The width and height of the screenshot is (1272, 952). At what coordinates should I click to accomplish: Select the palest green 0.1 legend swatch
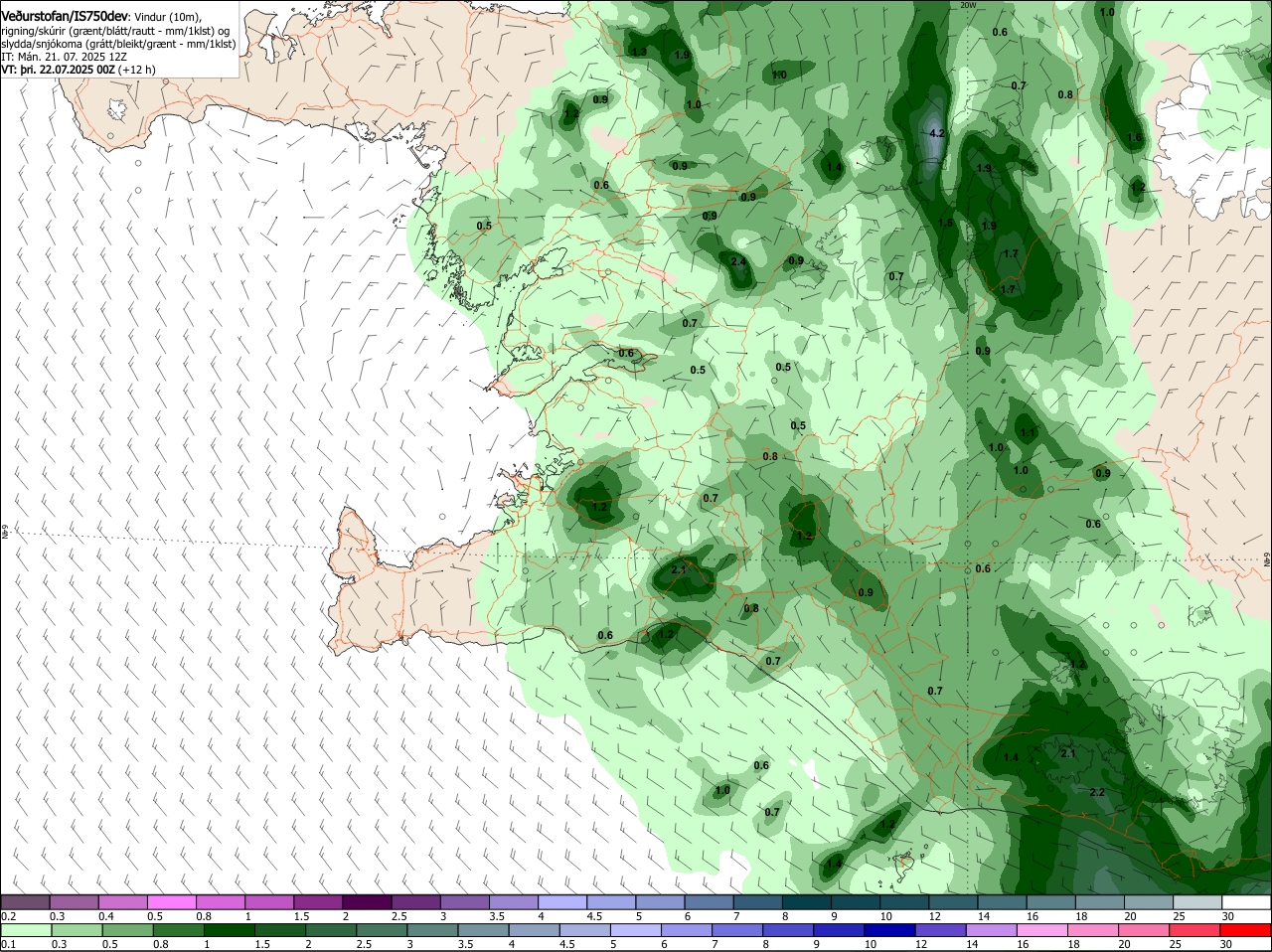[x=25, y=929]
